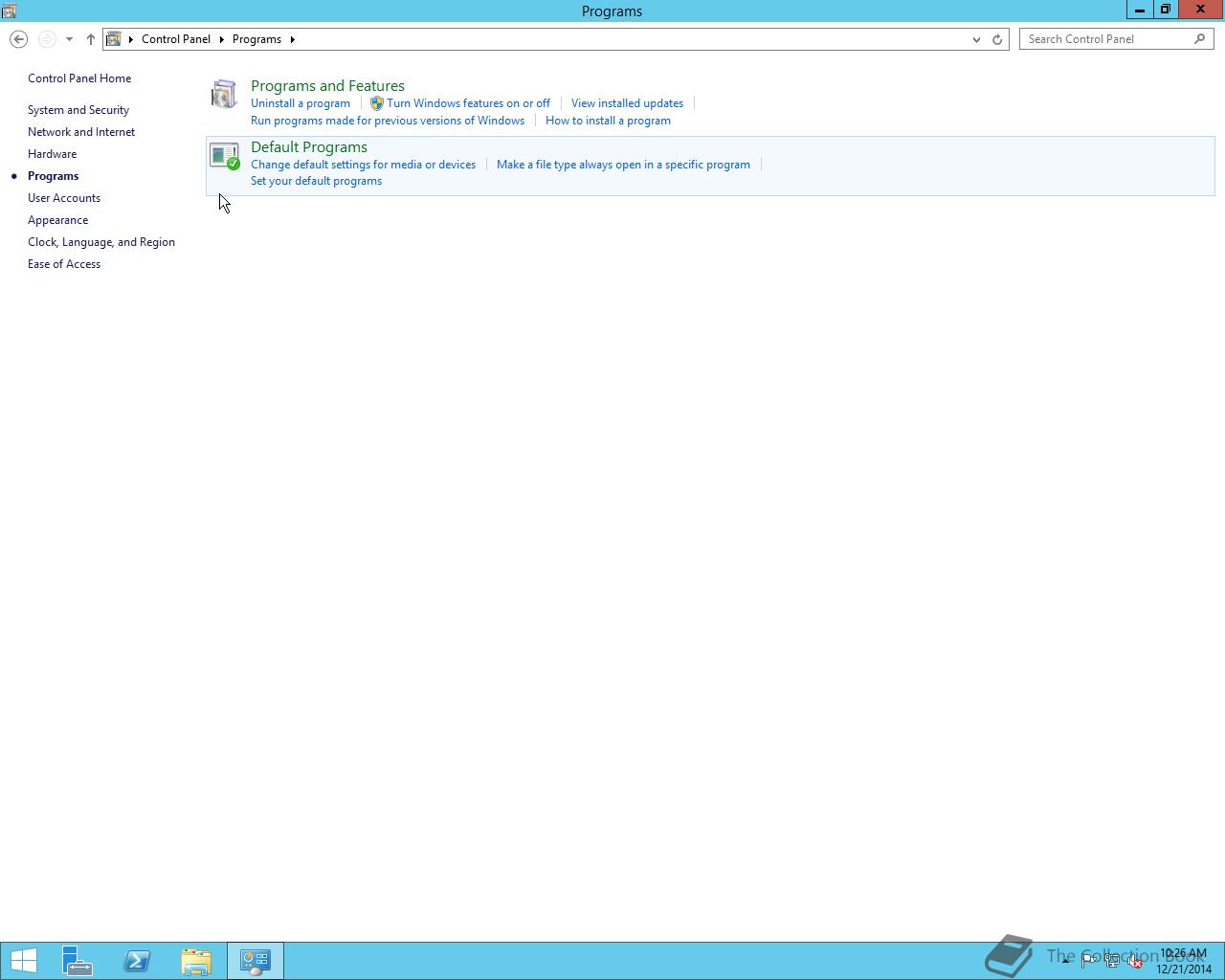This screenshot has width=1225, height=980.
Task: Open Appearance category
Action: 57,220
